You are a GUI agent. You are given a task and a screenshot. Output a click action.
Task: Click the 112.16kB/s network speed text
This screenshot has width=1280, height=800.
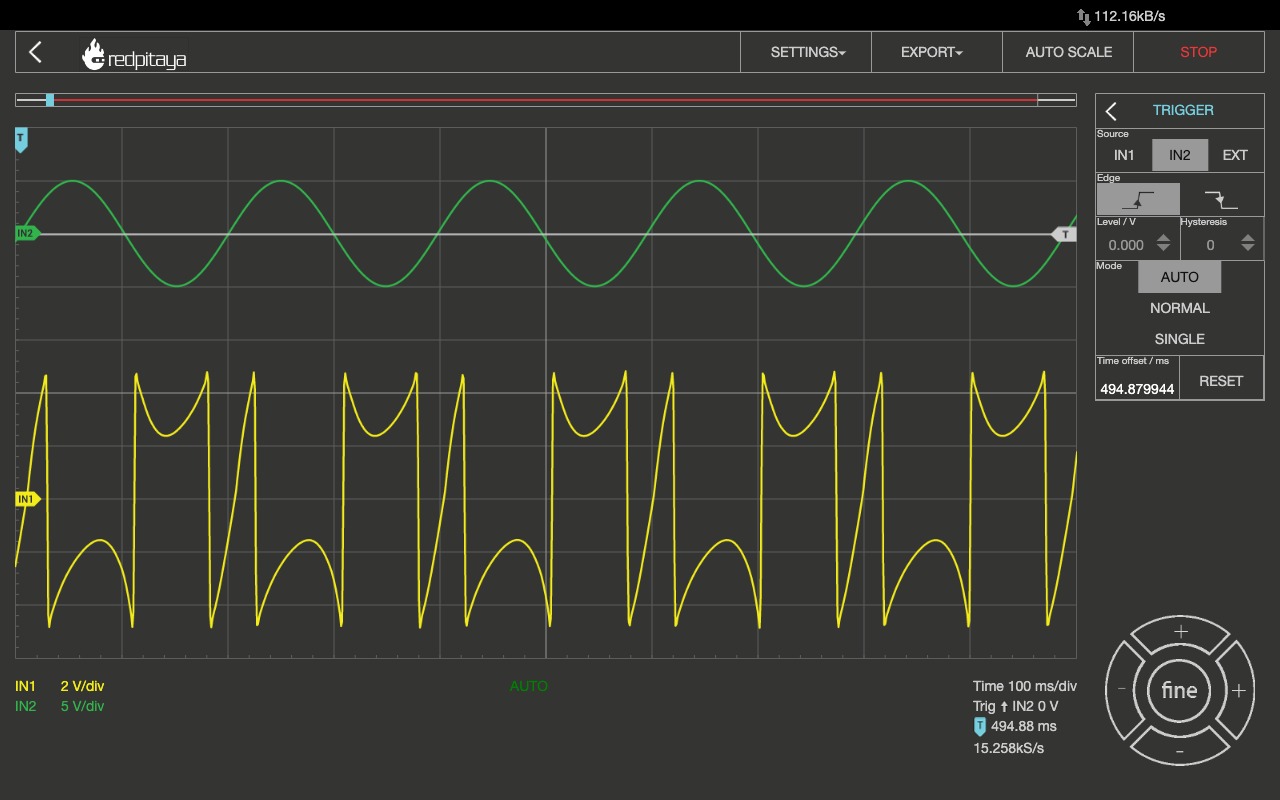point(1130,16)
